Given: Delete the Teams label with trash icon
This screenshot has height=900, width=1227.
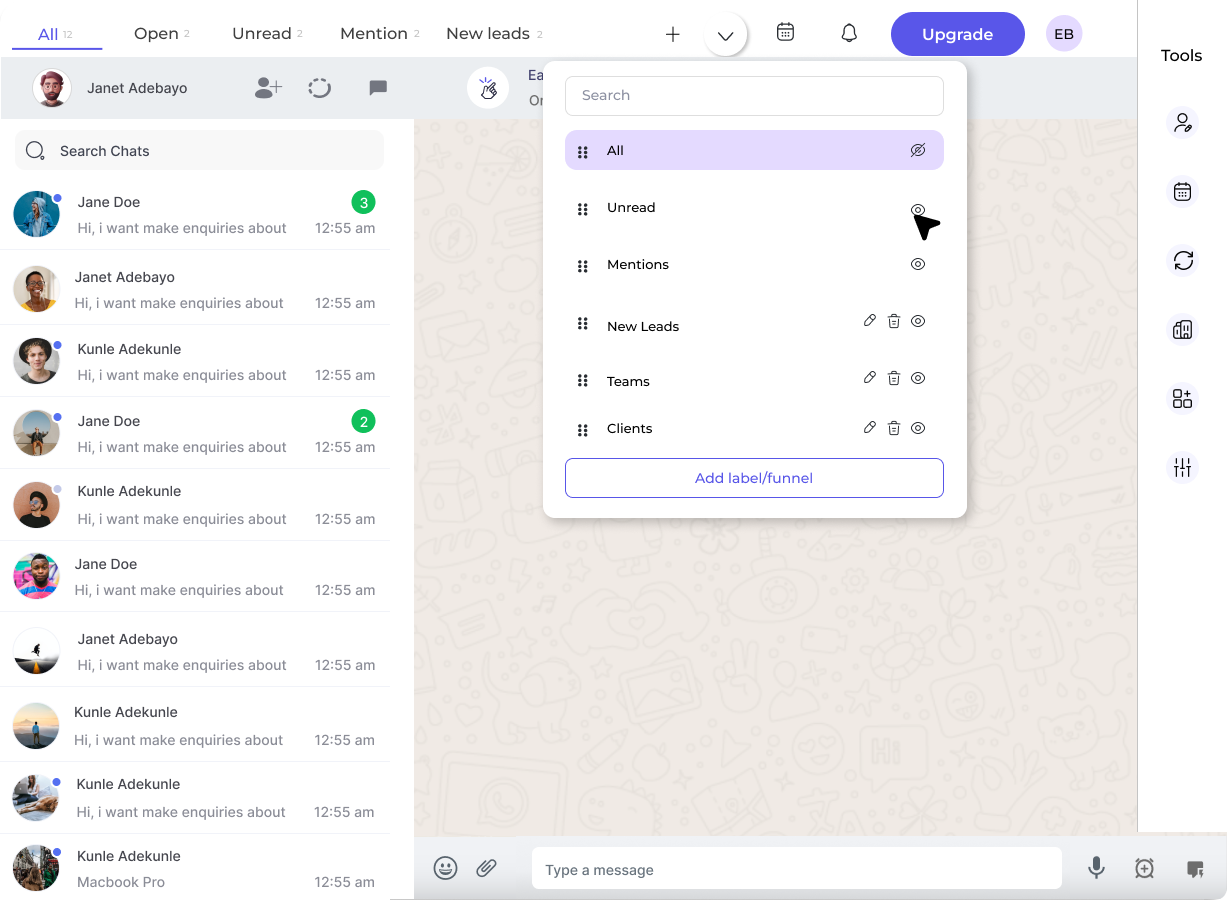Looking at the screenshot, I should point(894,378).
